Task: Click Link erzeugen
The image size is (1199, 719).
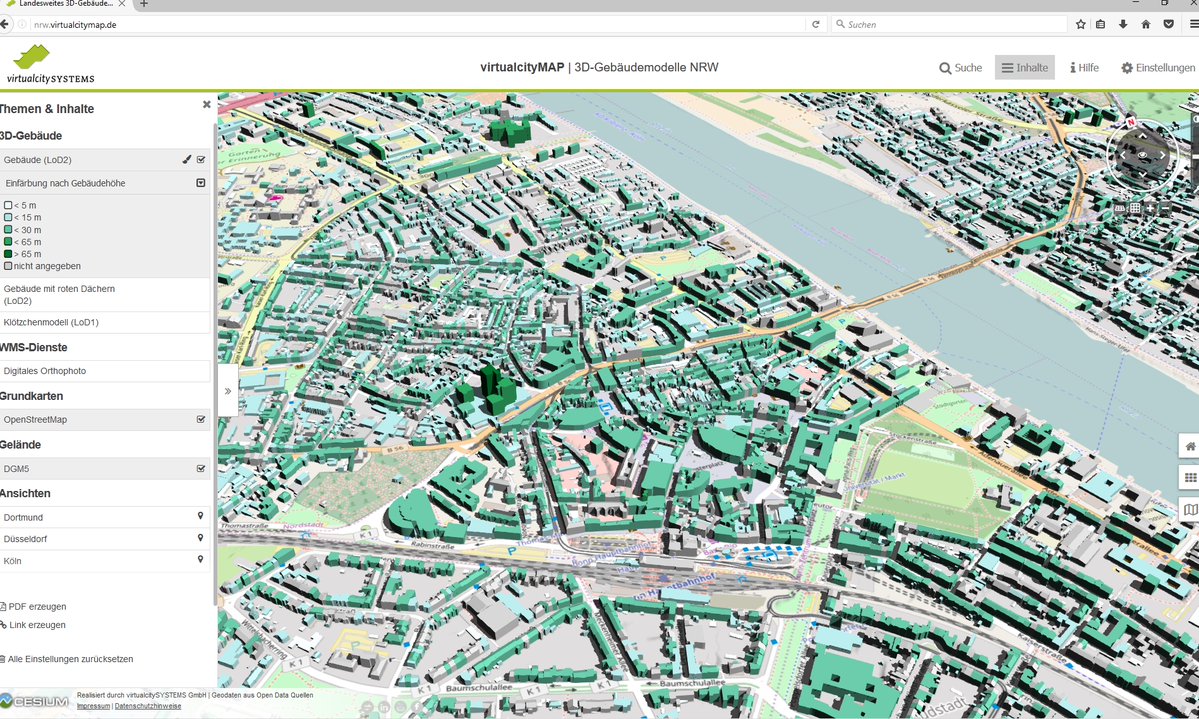Action: [34, 625]
